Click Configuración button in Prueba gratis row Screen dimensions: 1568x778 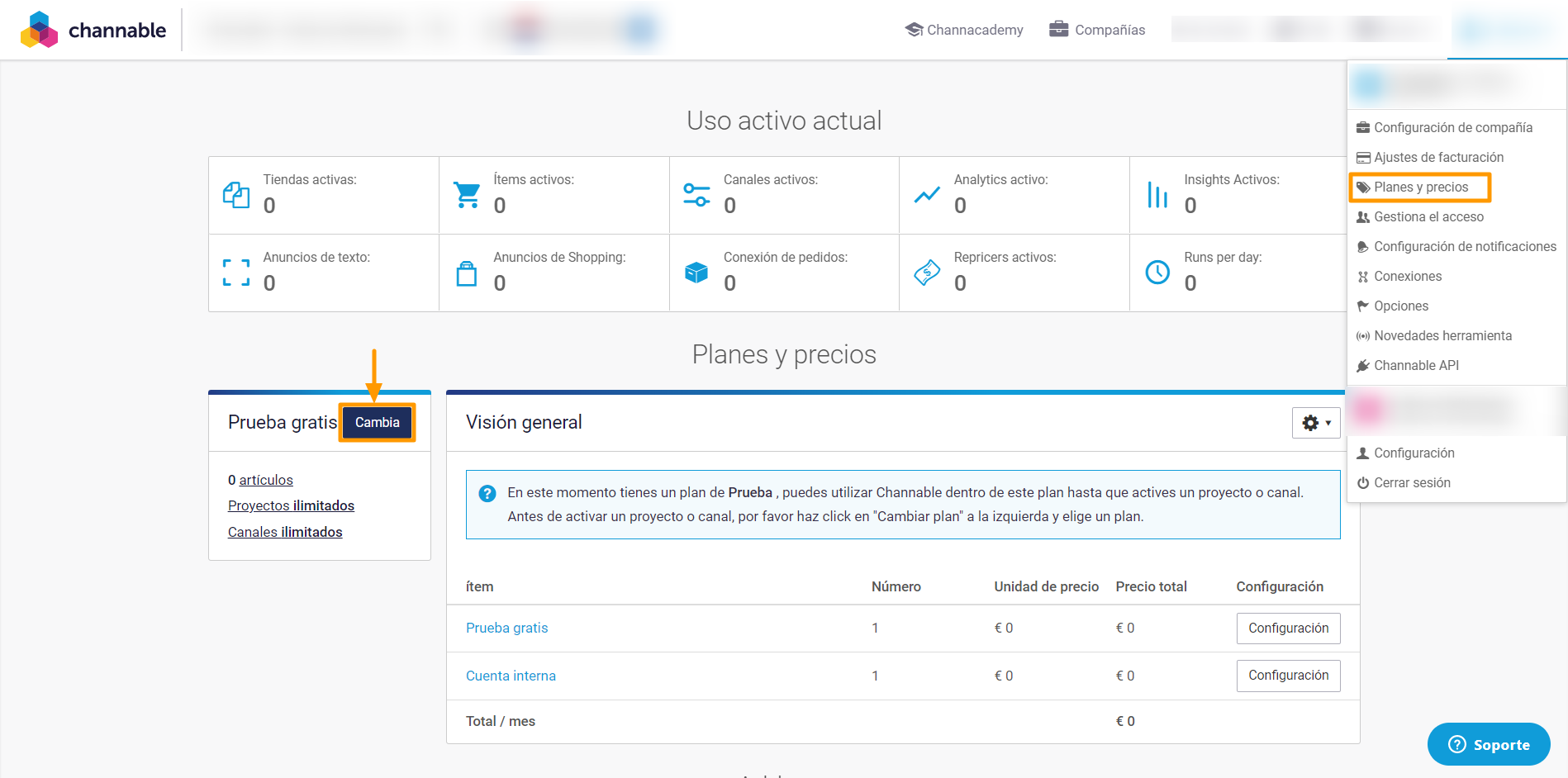(x=1288, y=629)
